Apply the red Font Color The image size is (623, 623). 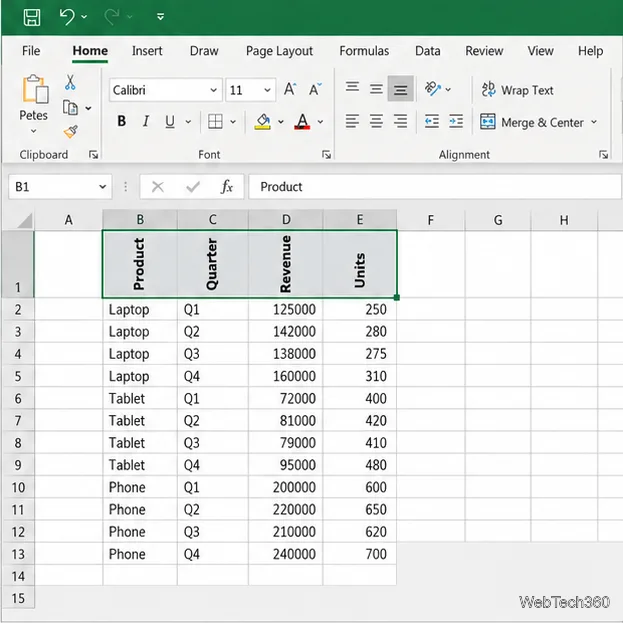point(302,122)
